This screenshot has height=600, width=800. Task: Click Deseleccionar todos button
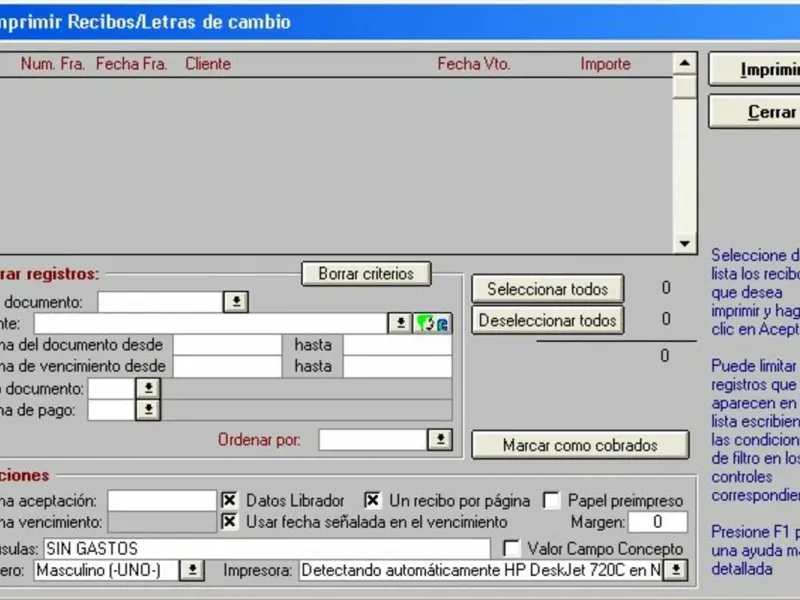(547, 320)
